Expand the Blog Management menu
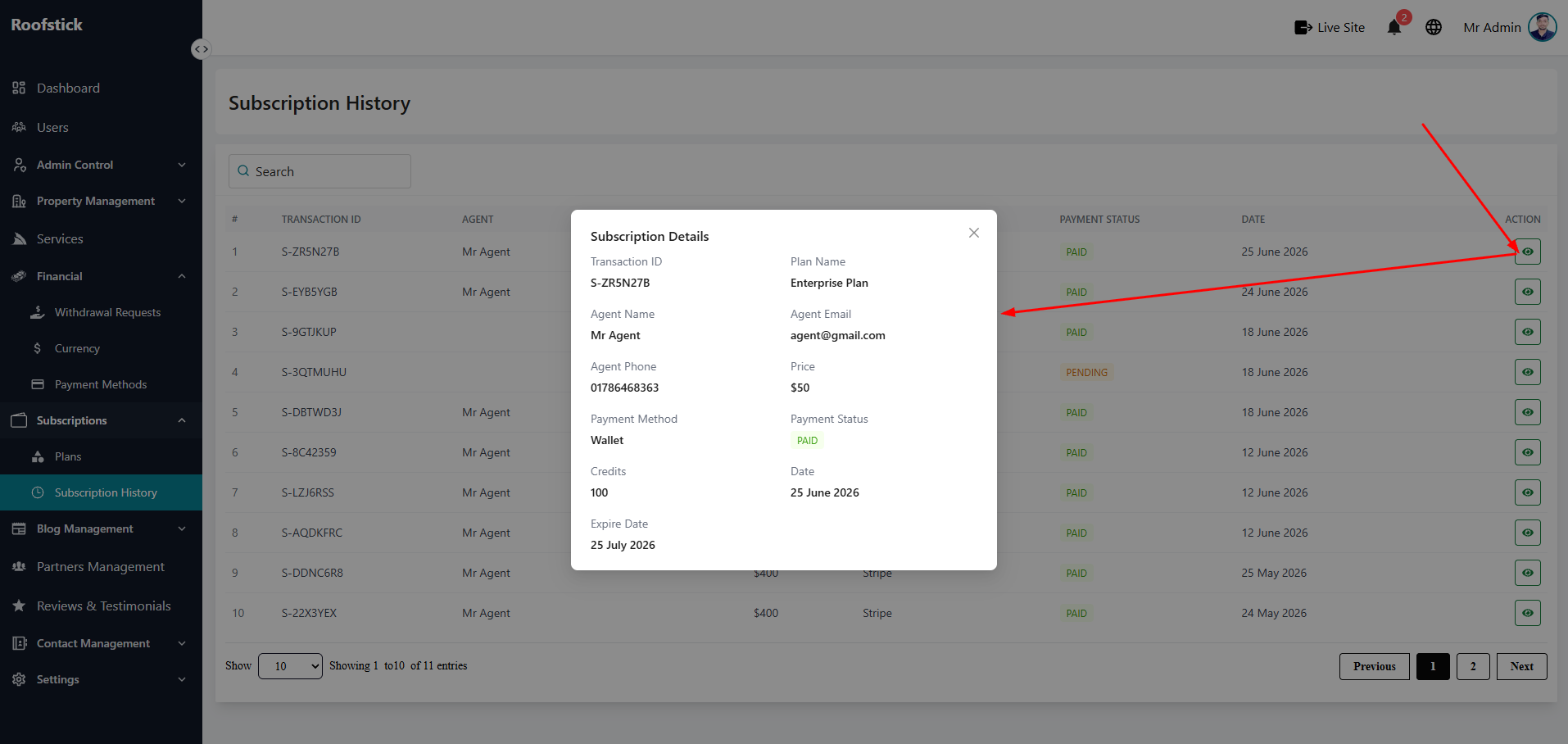1568x744 pixels. [101, 529]
